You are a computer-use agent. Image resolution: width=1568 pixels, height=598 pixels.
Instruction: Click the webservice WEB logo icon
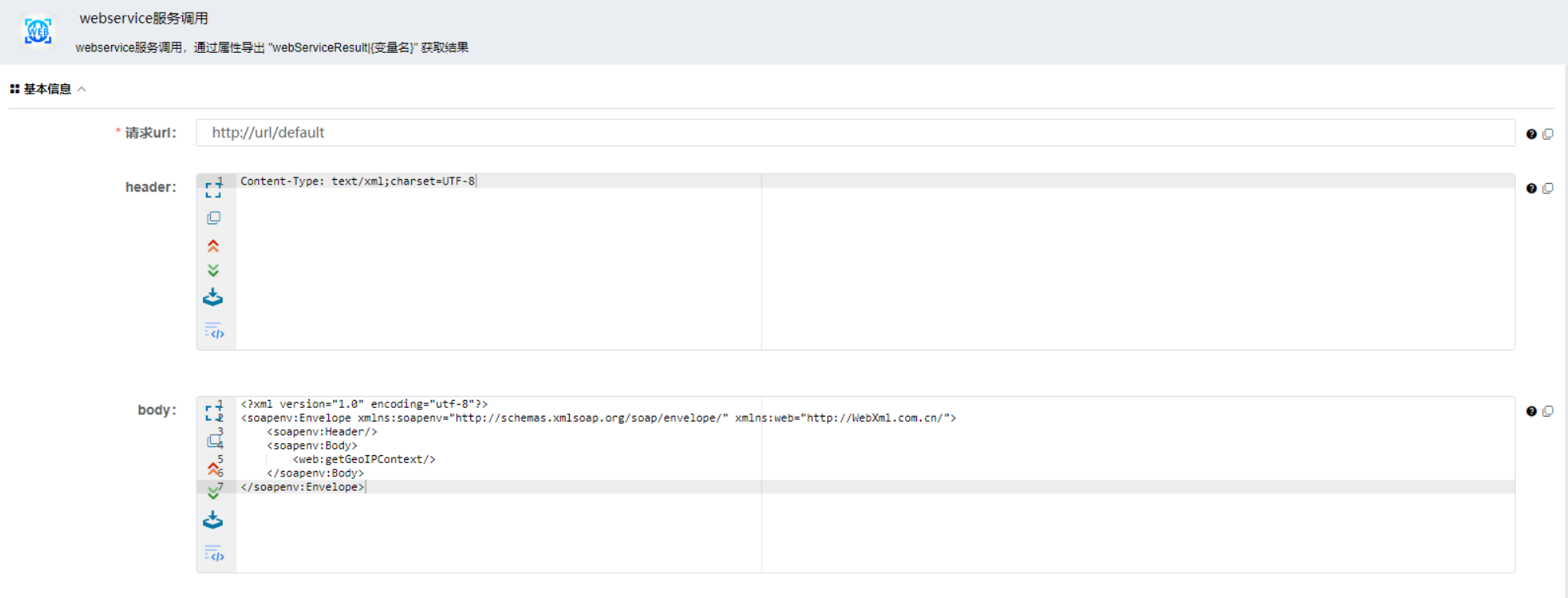38,32
